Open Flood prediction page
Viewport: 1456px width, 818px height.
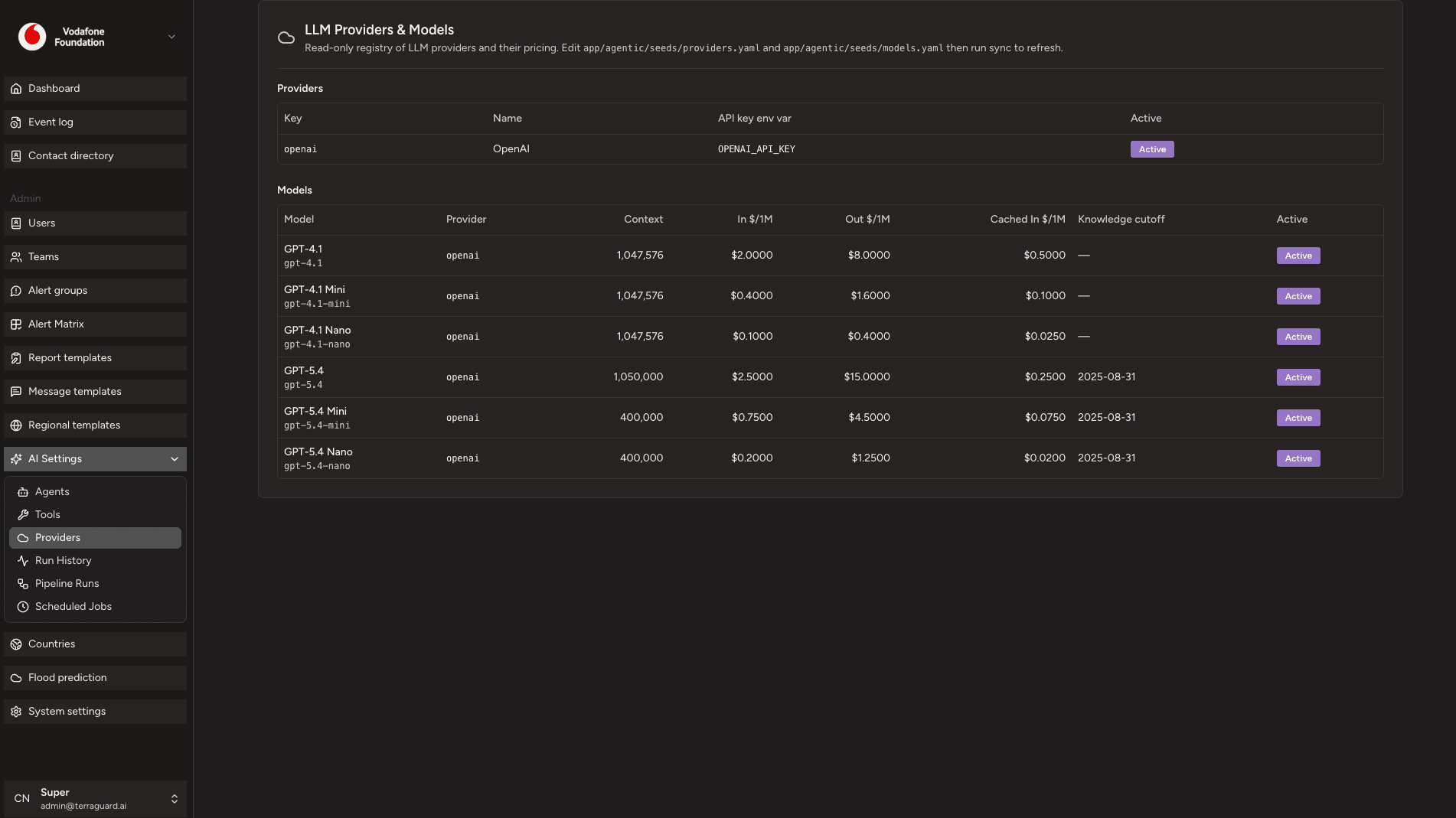[95, 678]
